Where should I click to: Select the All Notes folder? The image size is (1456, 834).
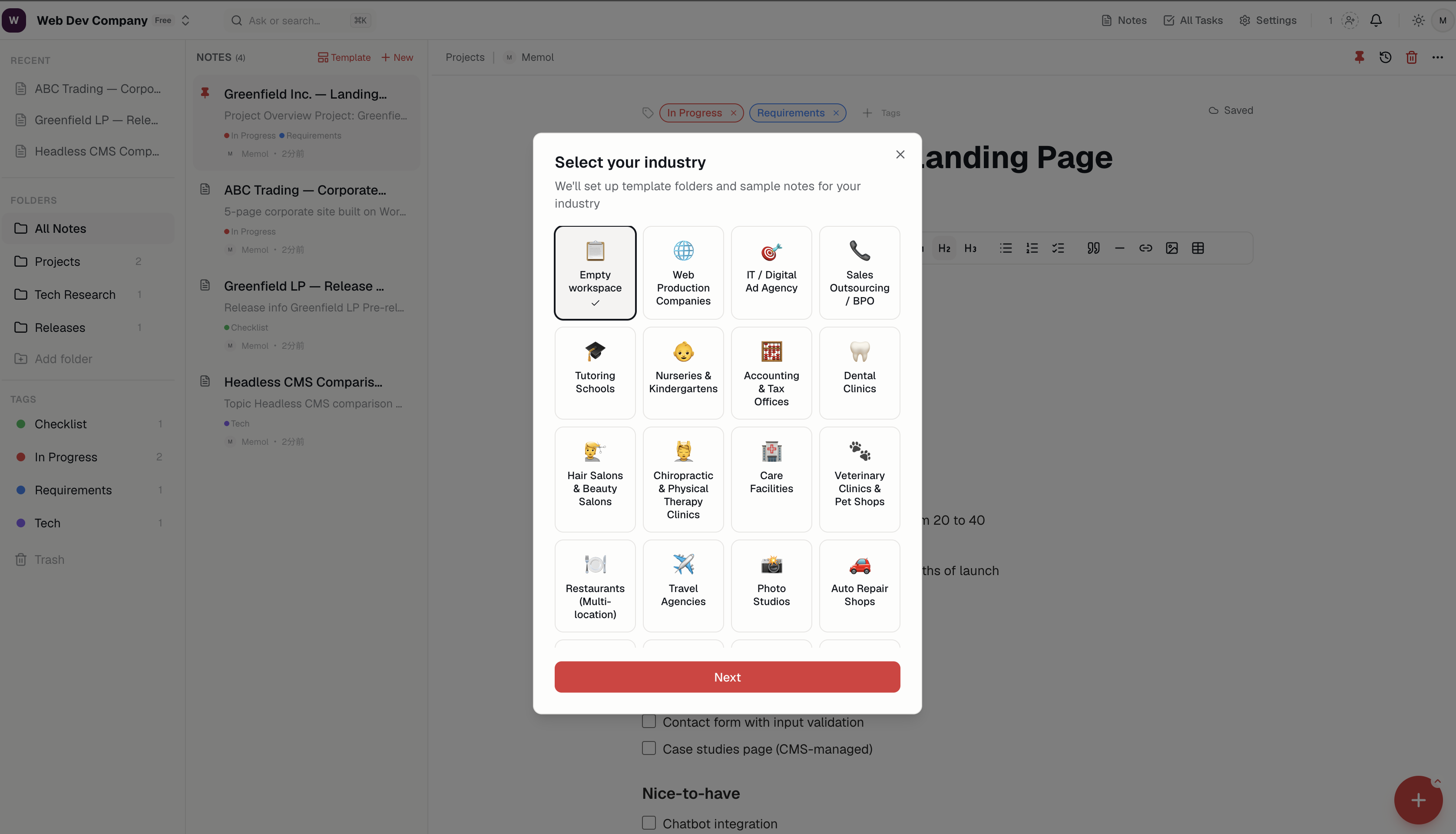click(x=89, y=228)
